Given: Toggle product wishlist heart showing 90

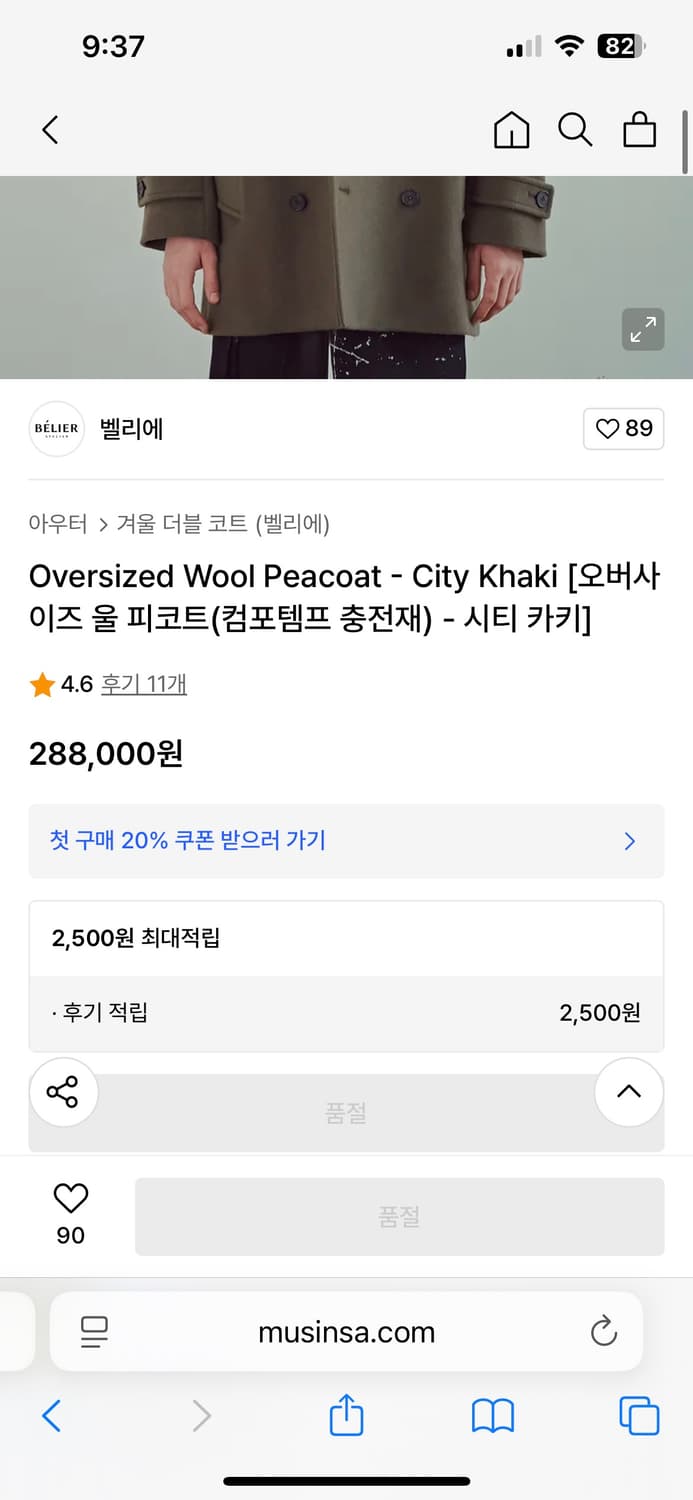Looking at the screenshot, I should pos(70,1213).
